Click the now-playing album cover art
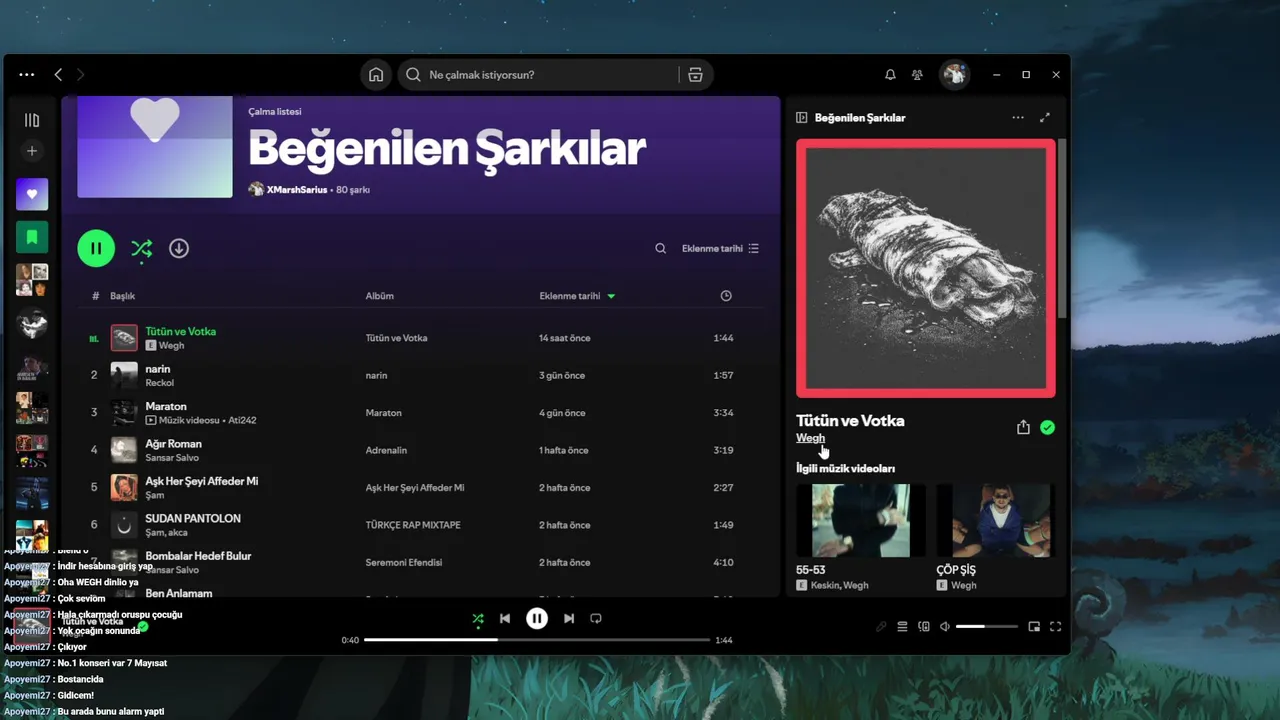Image resolution: width=1280 pixels, height=720 pixels. pos(926,268)
